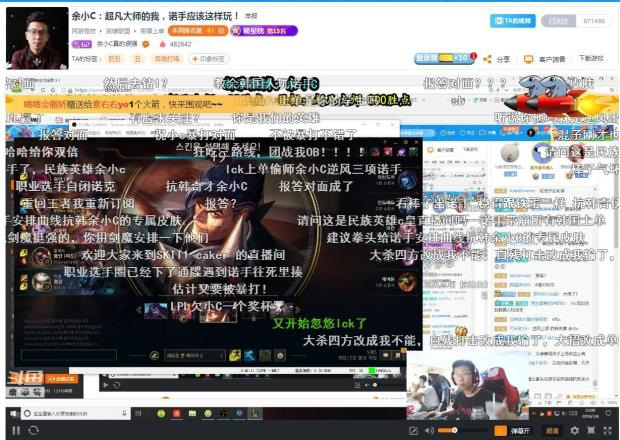Open the chart app icon on taskbar
The image size is (620, 440).
coord(254,414)
